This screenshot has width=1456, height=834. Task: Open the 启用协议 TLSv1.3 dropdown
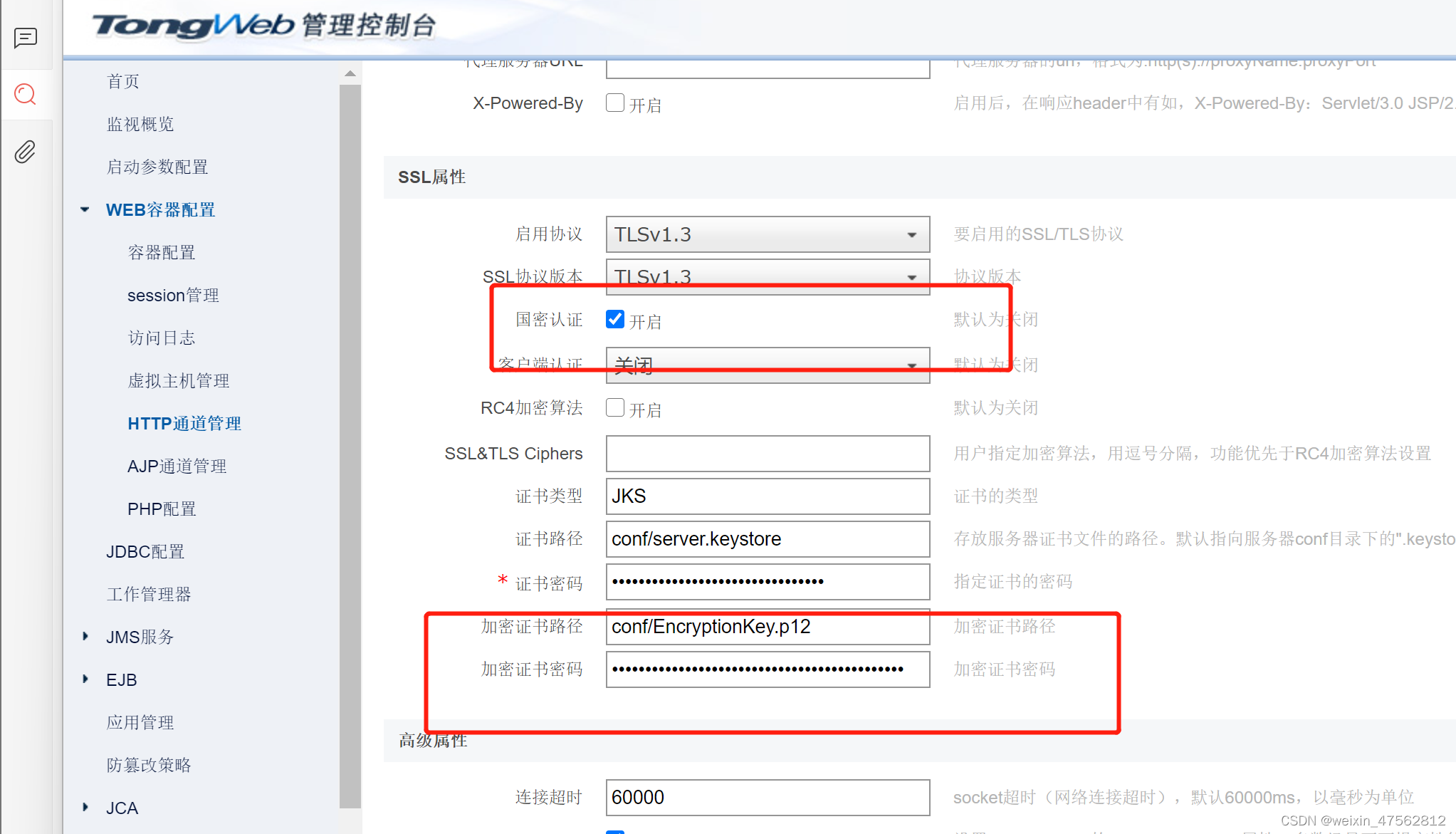768,234
